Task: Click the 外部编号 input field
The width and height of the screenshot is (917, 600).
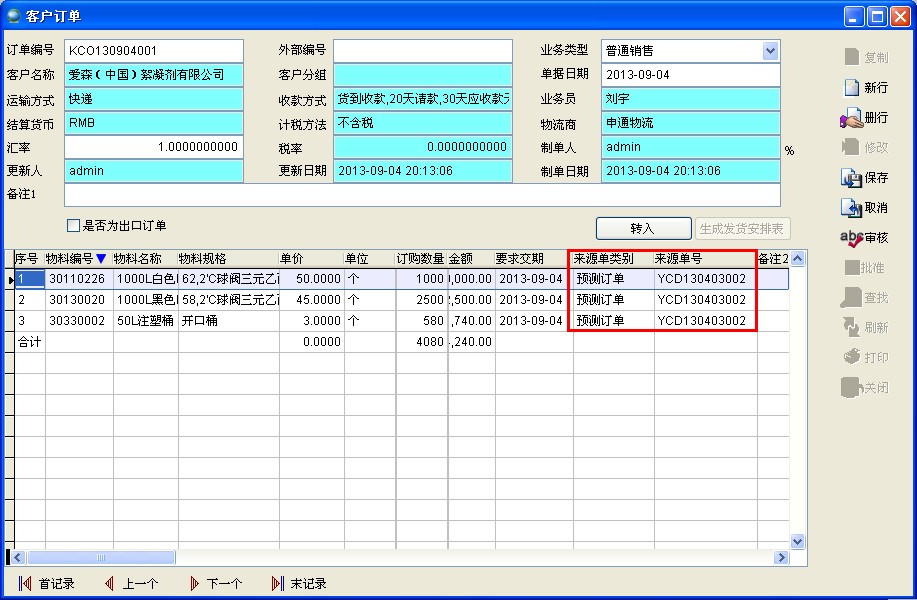Action: [x=422, y=51]
